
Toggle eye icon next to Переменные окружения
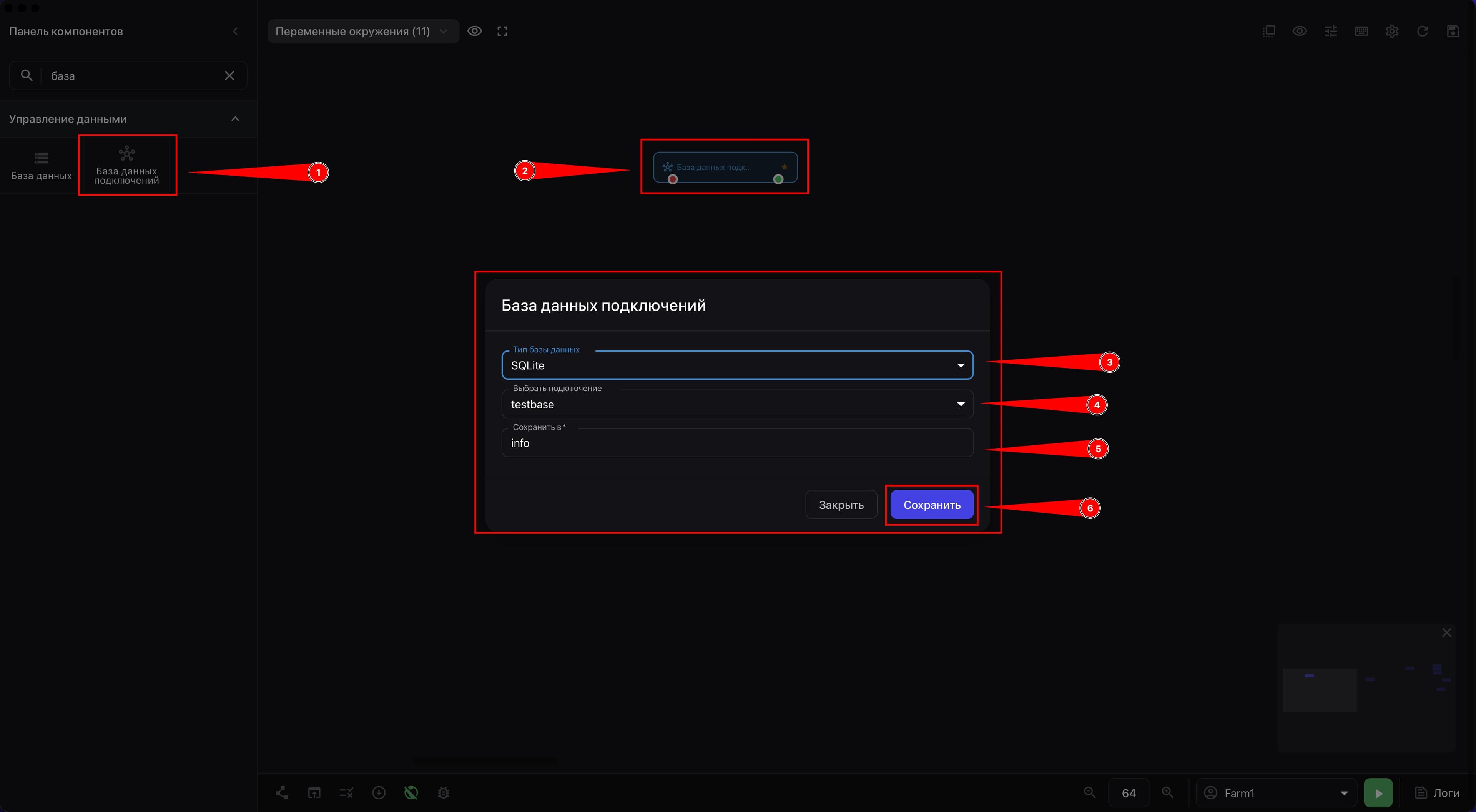click(x=474, y=31)
